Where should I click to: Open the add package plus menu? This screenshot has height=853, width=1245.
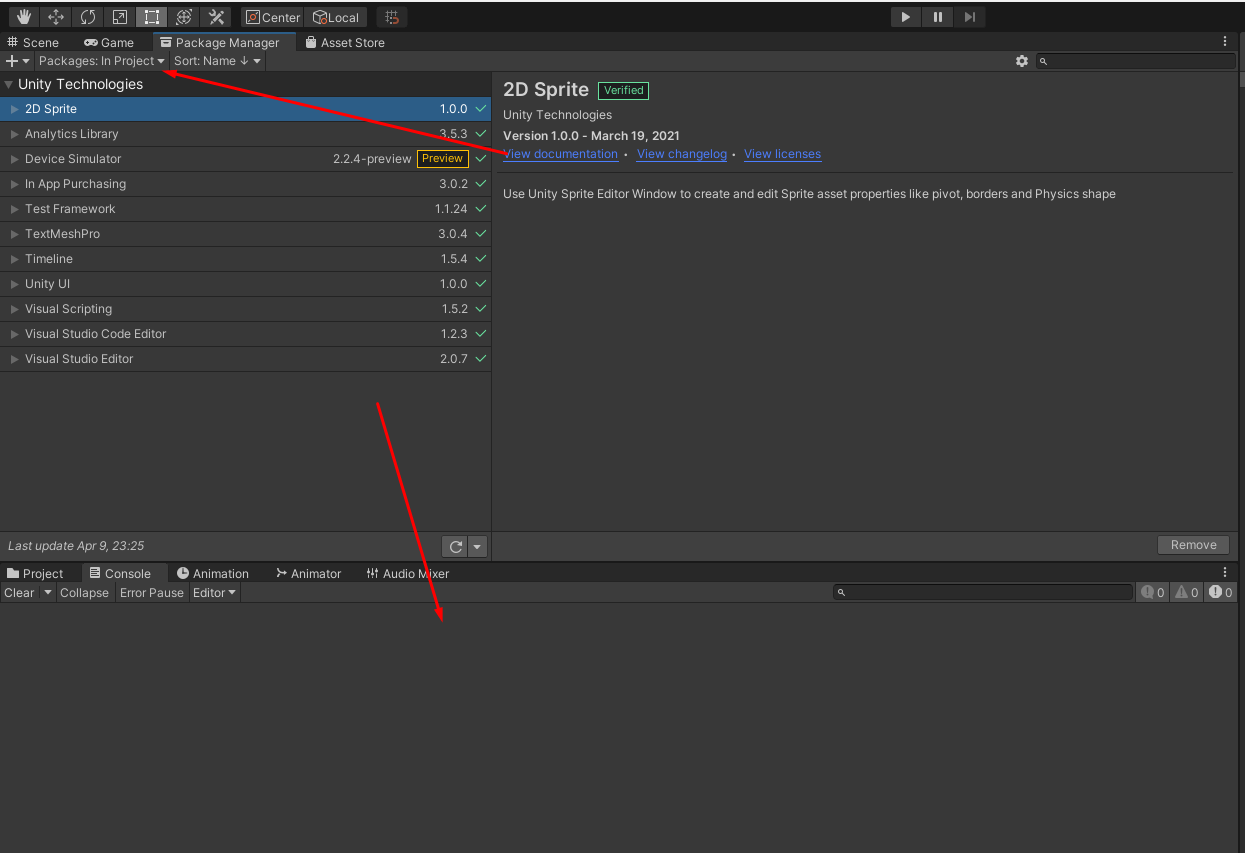18,61
